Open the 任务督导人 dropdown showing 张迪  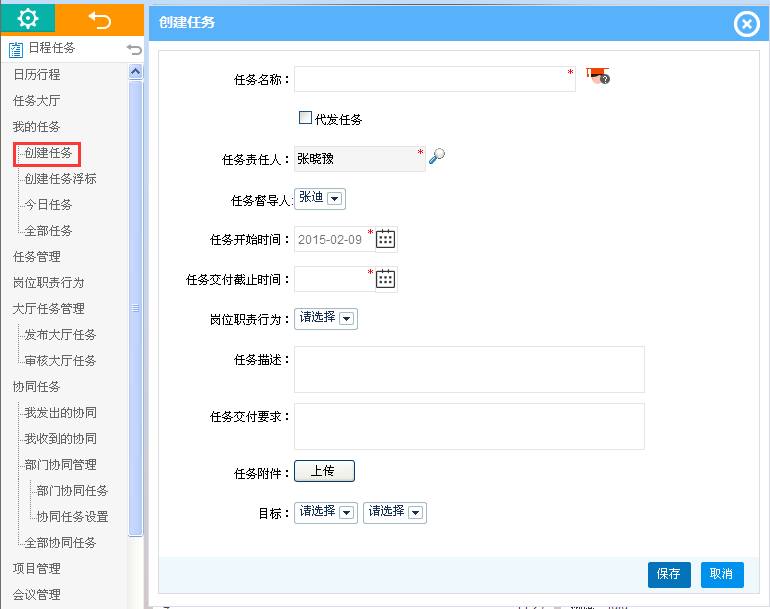pos(320,198)
